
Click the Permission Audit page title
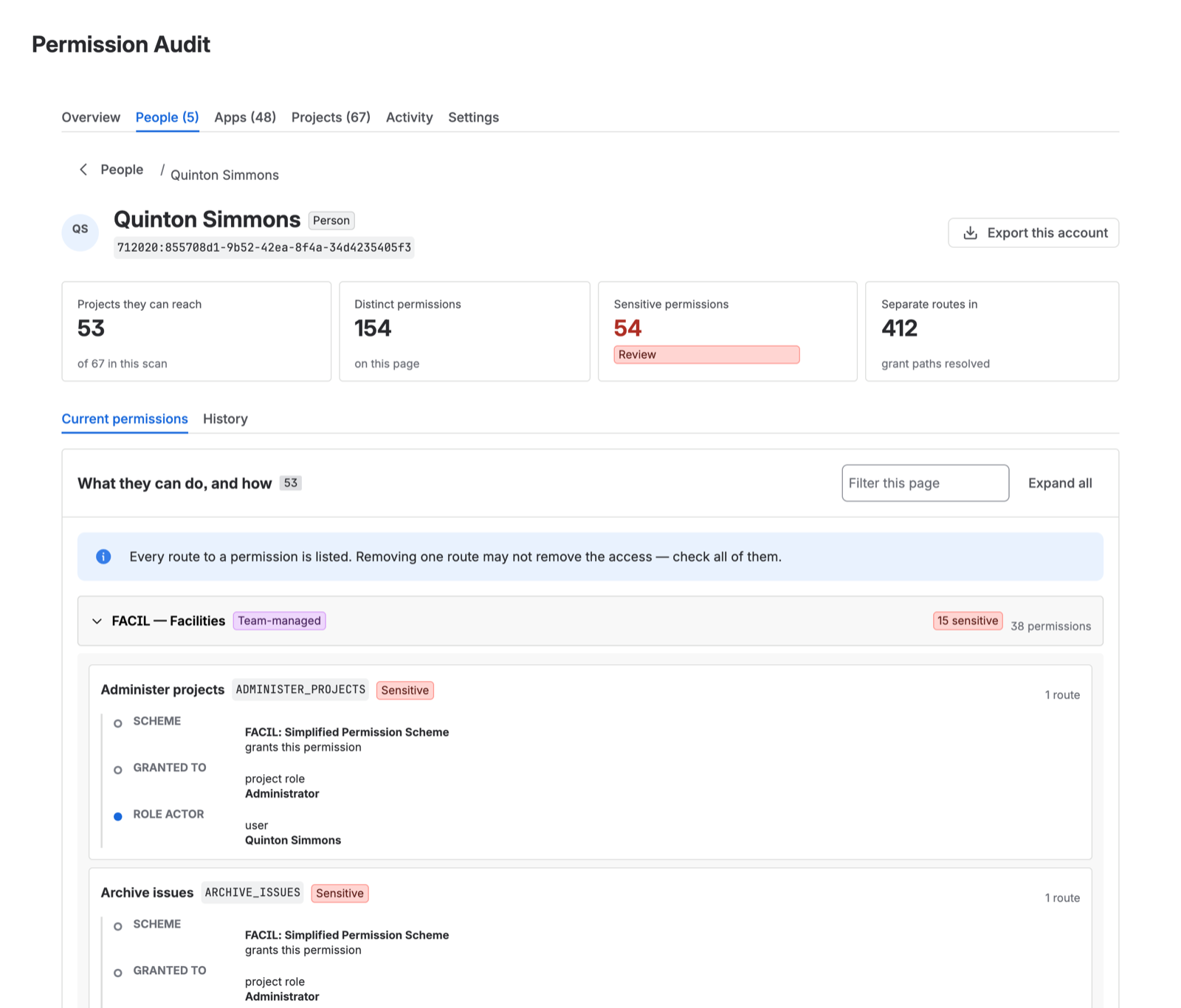coord(121,44)
